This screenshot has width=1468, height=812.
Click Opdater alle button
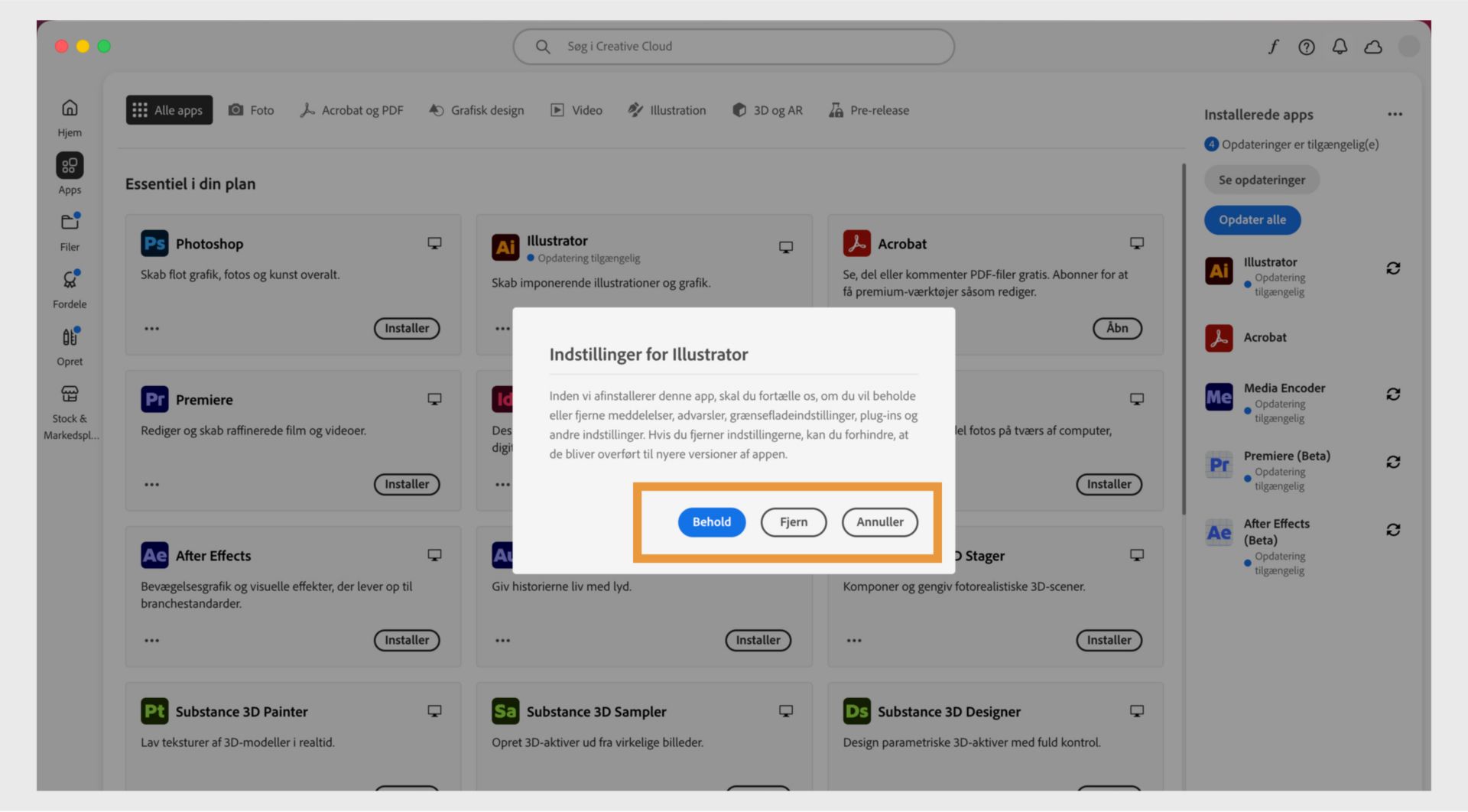1252,220
